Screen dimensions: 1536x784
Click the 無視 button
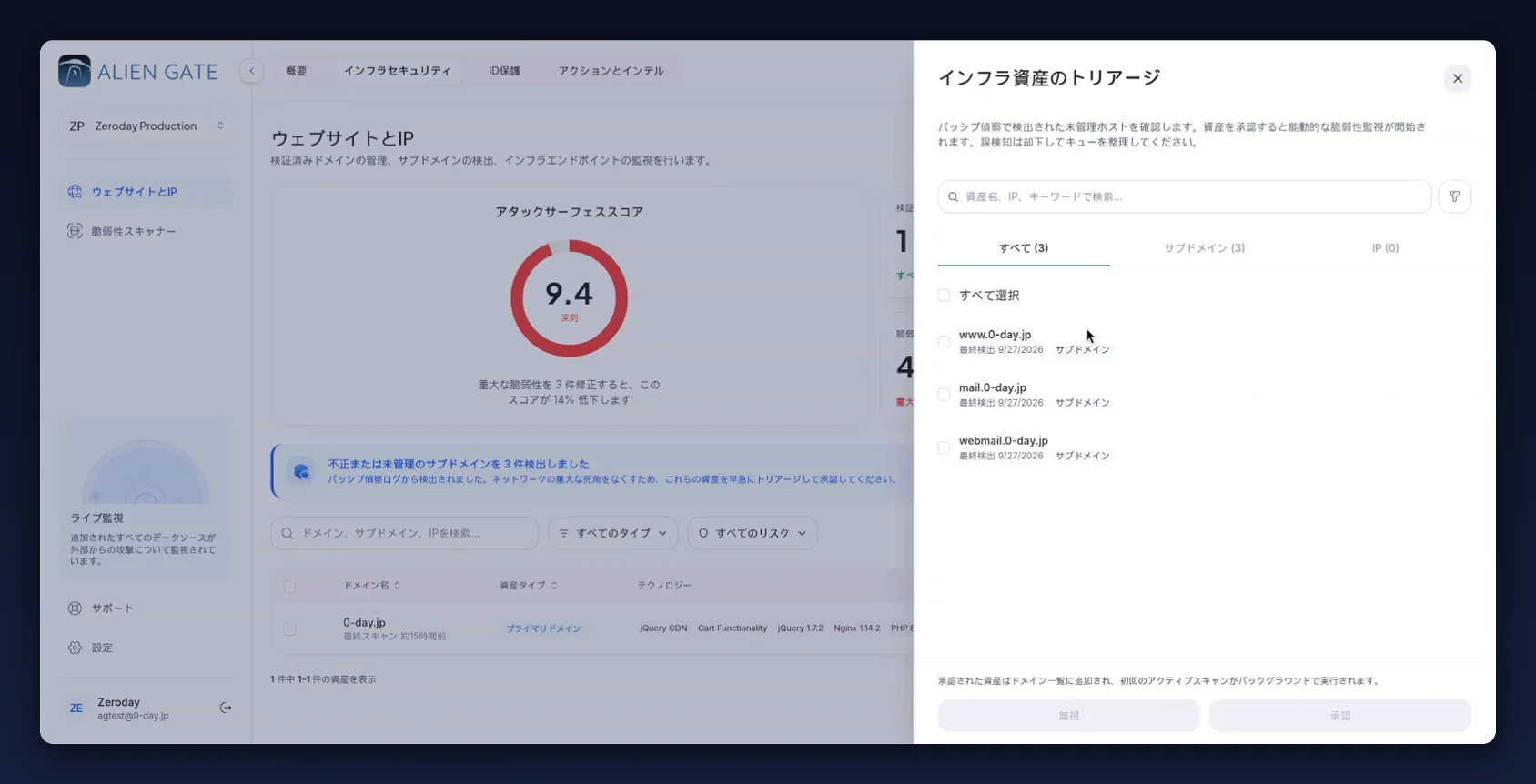coord(1069,716)
